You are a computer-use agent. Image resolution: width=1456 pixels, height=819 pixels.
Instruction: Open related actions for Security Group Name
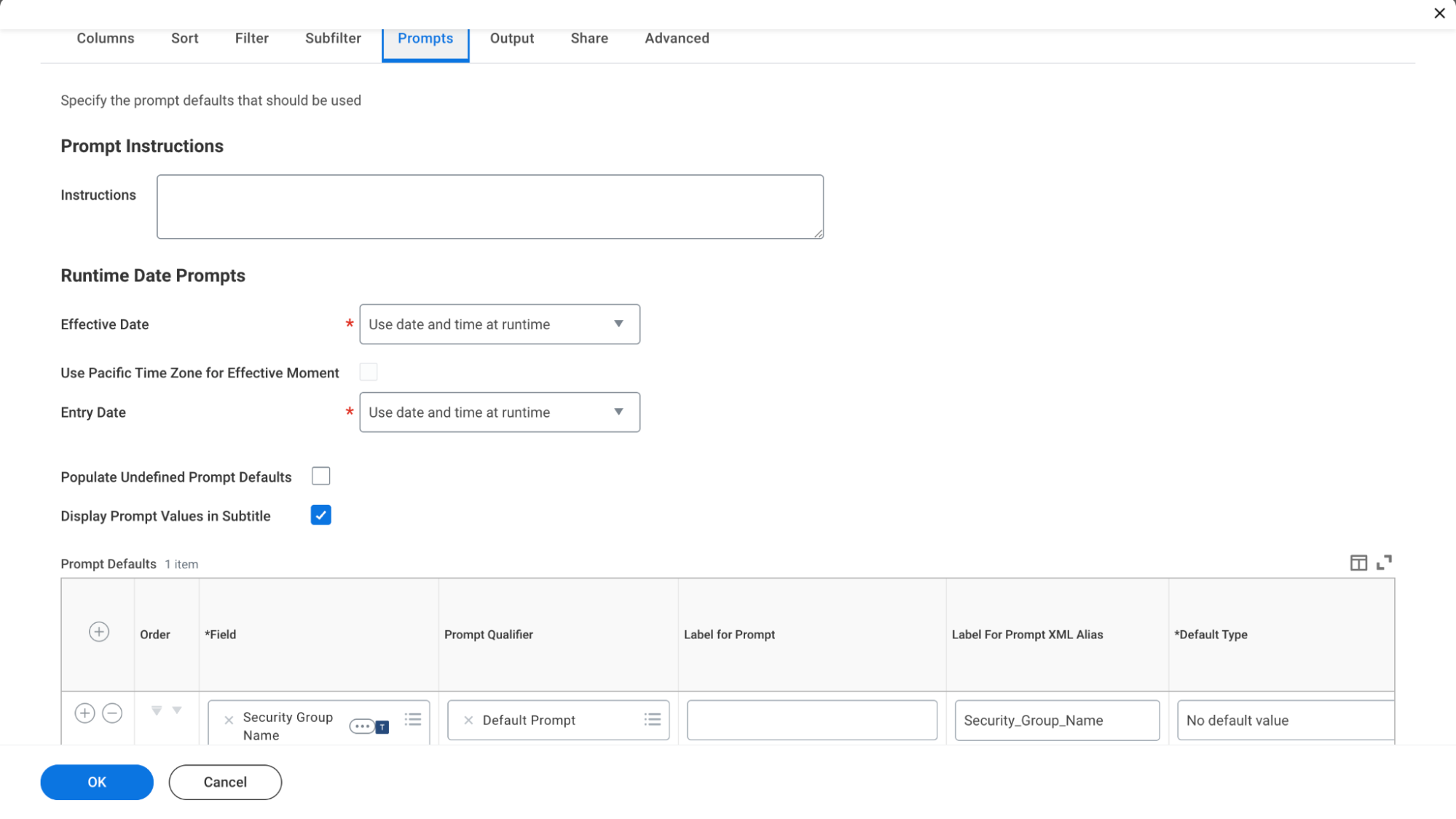(362, 726)
